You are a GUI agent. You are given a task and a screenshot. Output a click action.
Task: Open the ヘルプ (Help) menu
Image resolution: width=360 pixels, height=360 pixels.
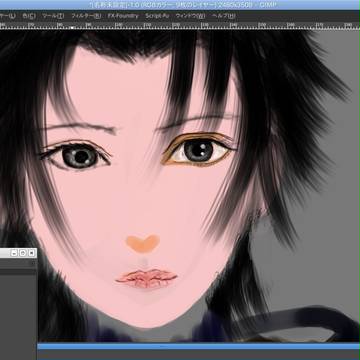coord(224,16)
